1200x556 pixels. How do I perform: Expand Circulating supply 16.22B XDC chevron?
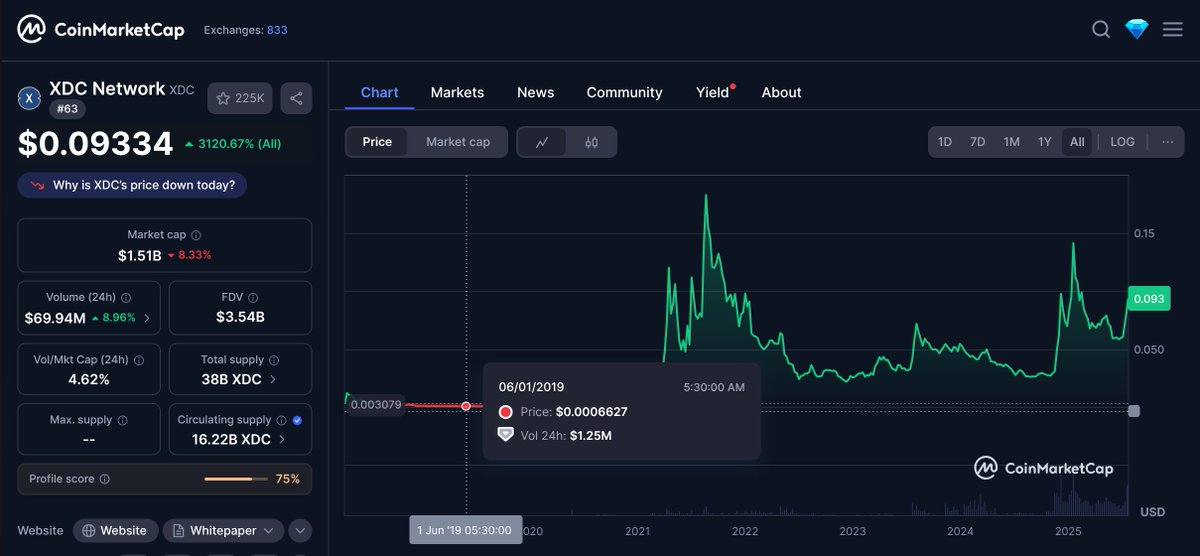click(x=281, y=440)
